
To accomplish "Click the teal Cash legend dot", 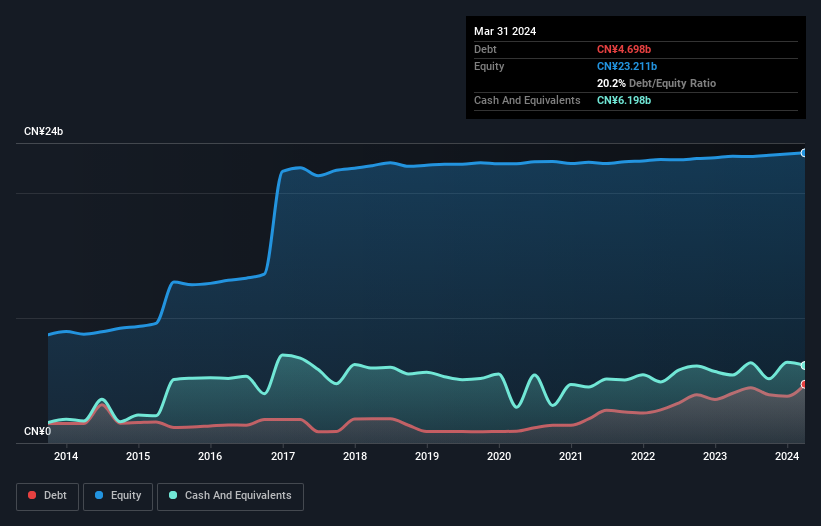I will click(x=173, y=495).
